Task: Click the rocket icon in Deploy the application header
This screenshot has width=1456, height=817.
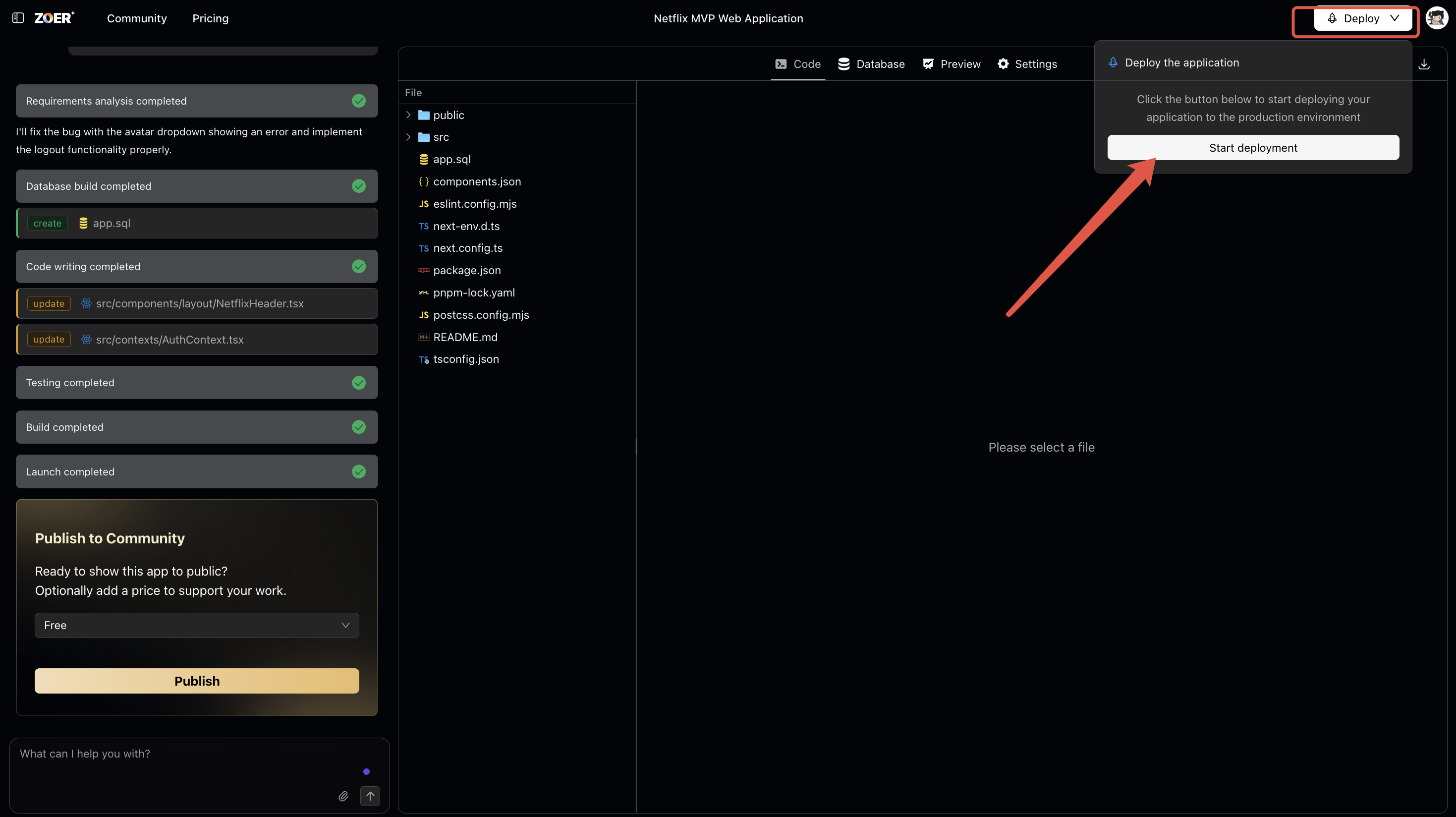Action: click(1113, 62)
